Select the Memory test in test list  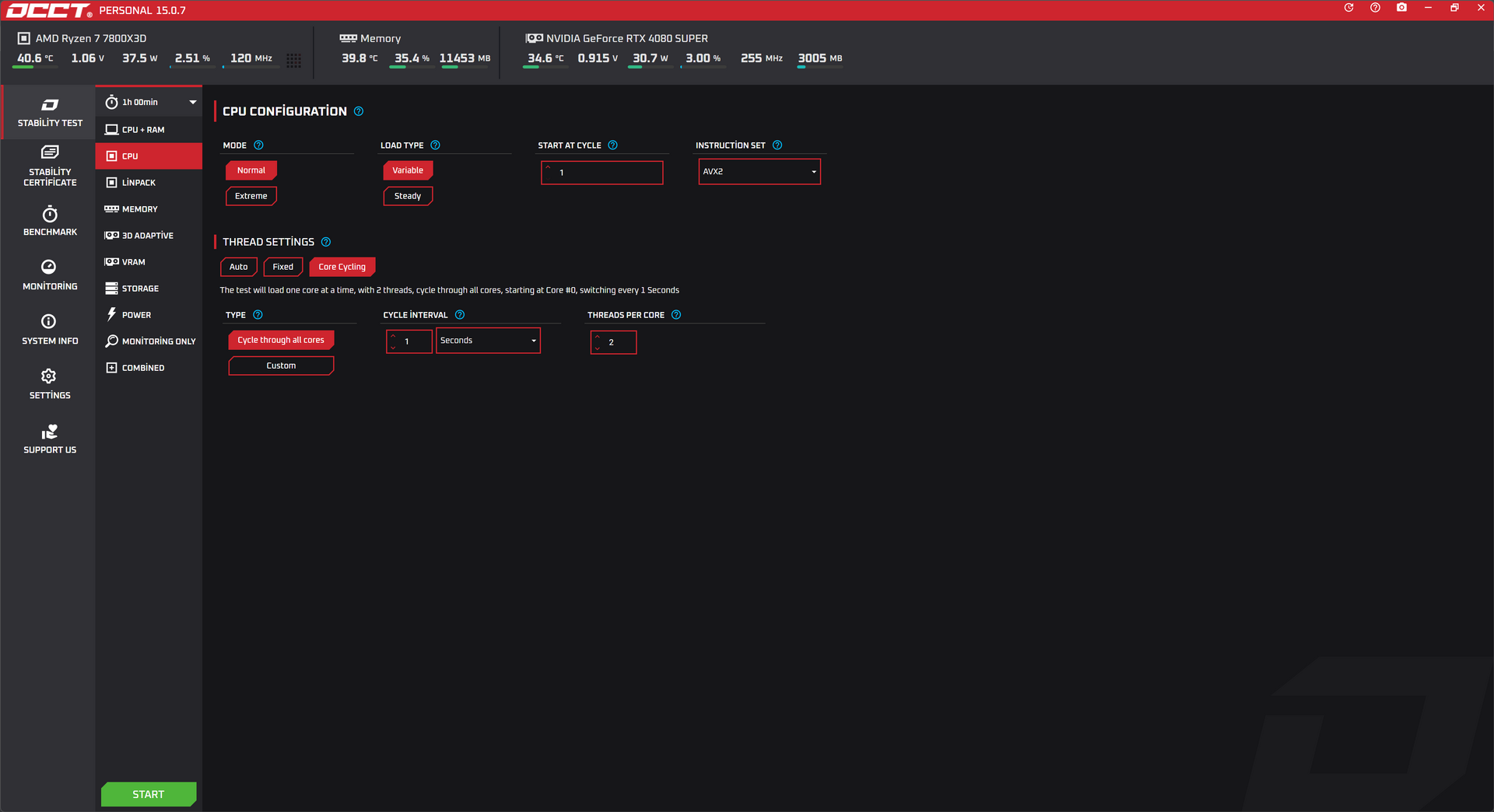coord(149,209)
